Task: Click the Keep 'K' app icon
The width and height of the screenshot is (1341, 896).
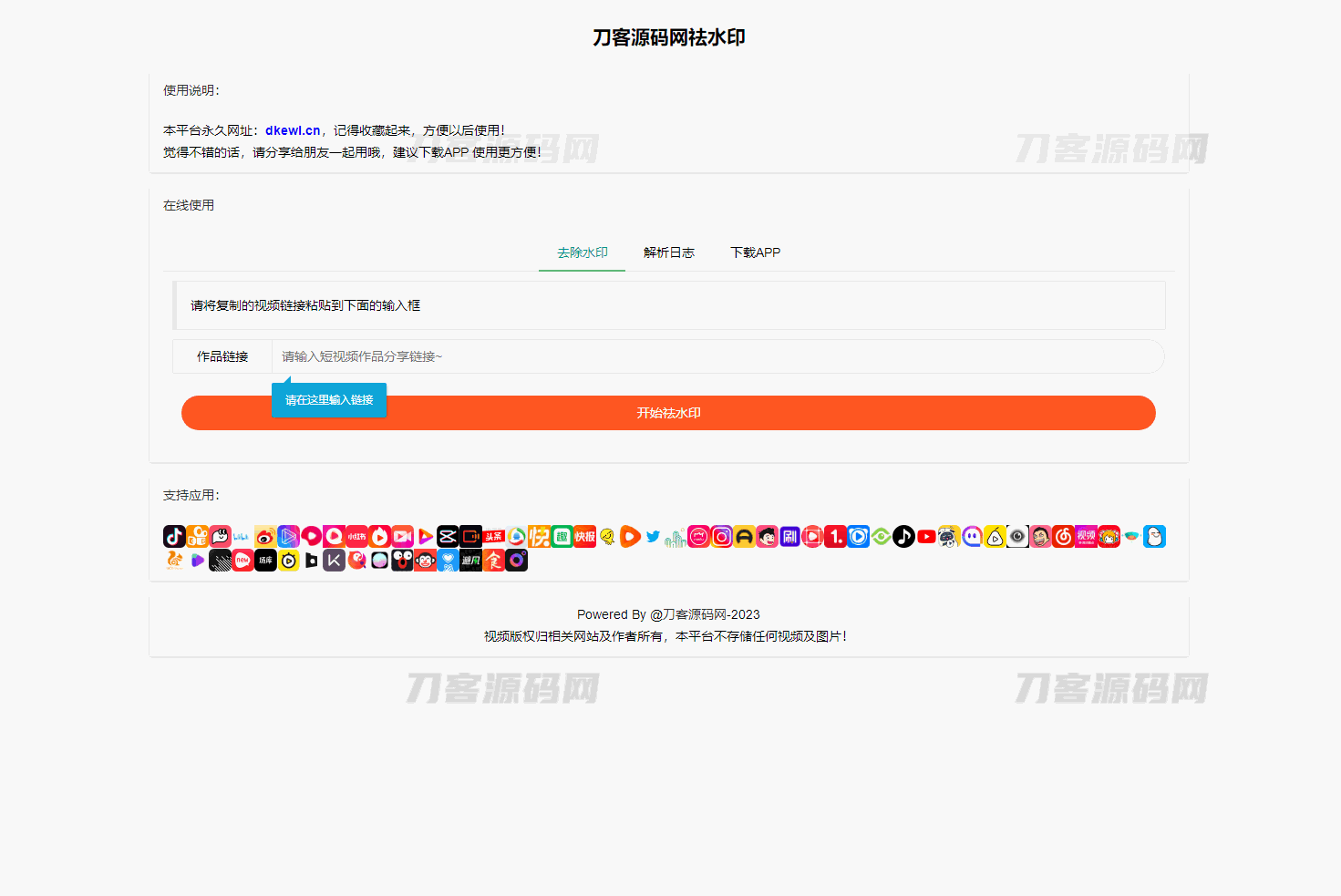Action: coord(334,561)
